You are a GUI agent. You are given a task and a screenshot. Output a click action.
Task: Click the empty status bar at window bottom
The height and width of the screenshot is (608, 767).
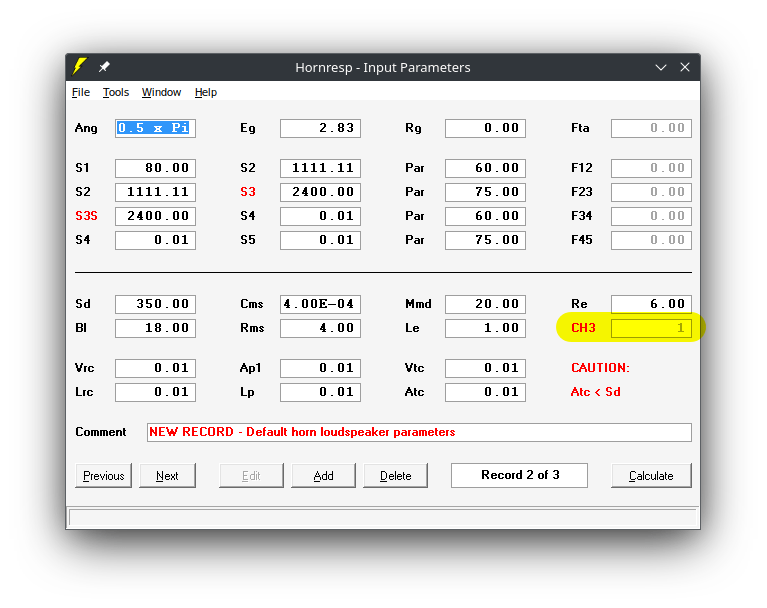383,518
